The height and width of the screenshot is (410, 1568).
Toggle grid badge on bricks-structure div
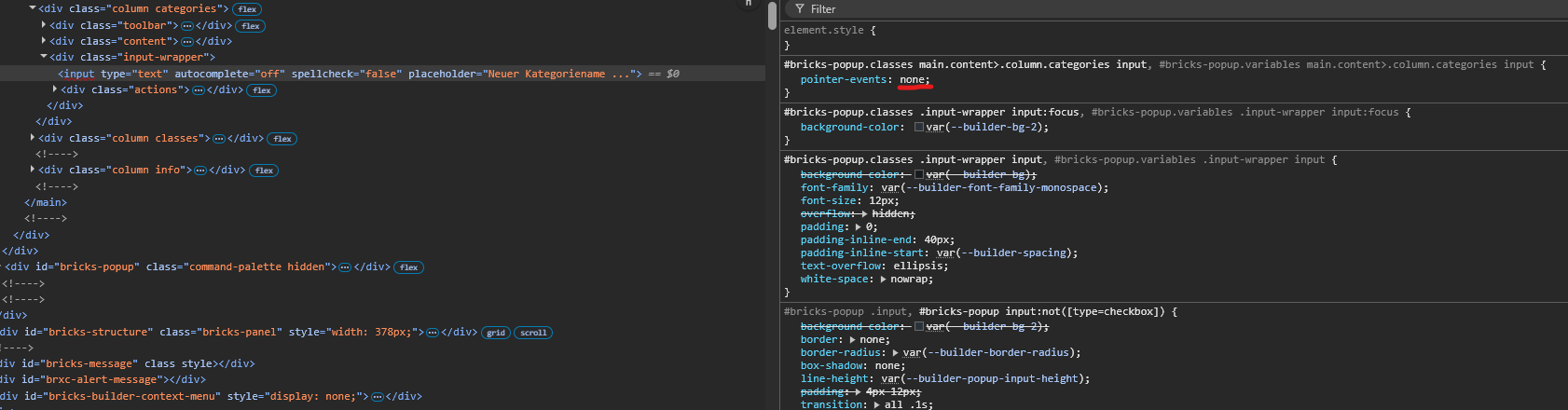click(x=496, y=333)
